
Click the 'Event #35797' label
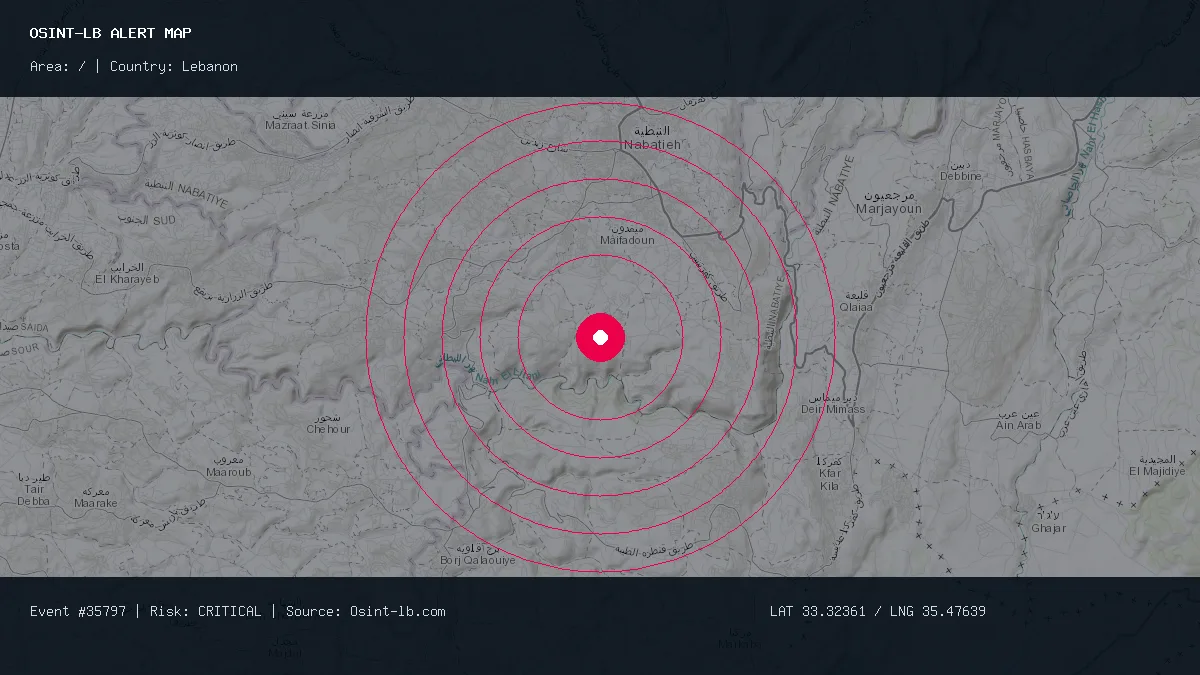click(78, 611)
